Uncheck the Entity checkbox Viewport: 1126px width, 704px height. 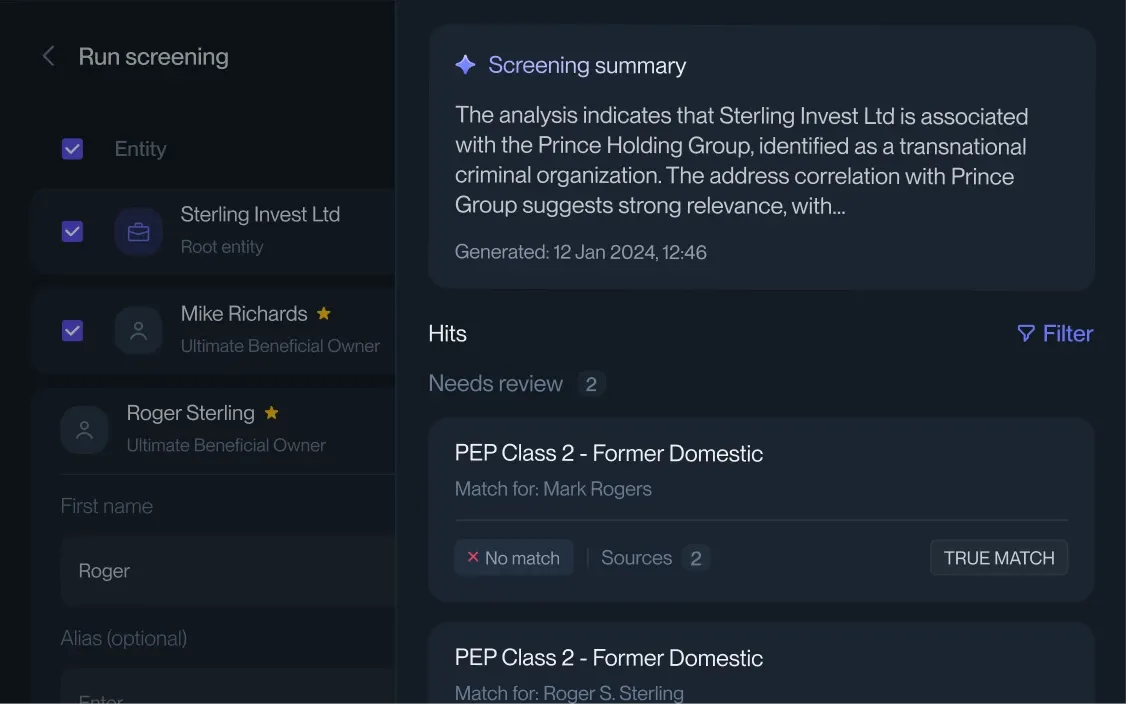point(72,148)
